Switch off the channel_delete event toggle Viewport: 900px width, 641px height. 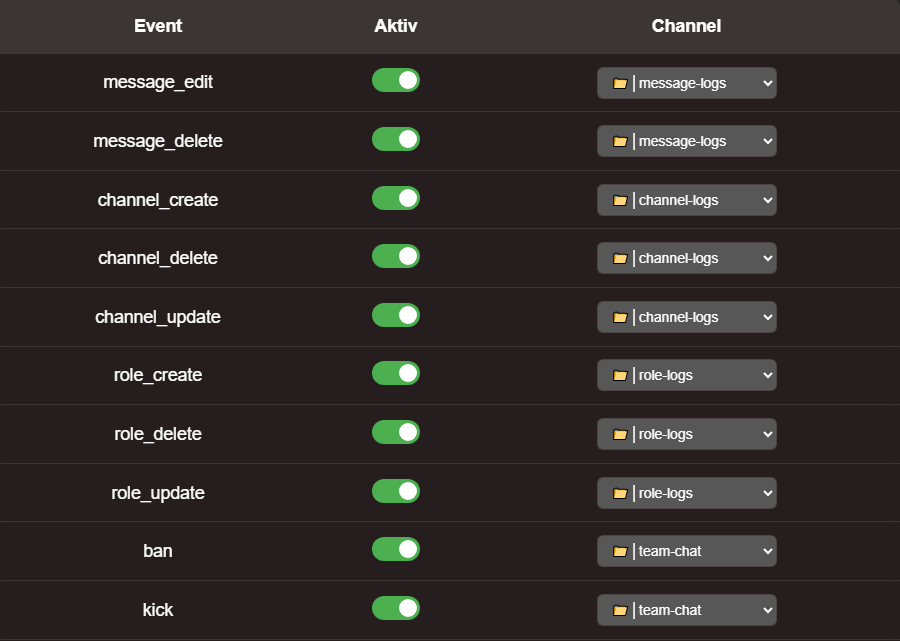coord(395,257)
